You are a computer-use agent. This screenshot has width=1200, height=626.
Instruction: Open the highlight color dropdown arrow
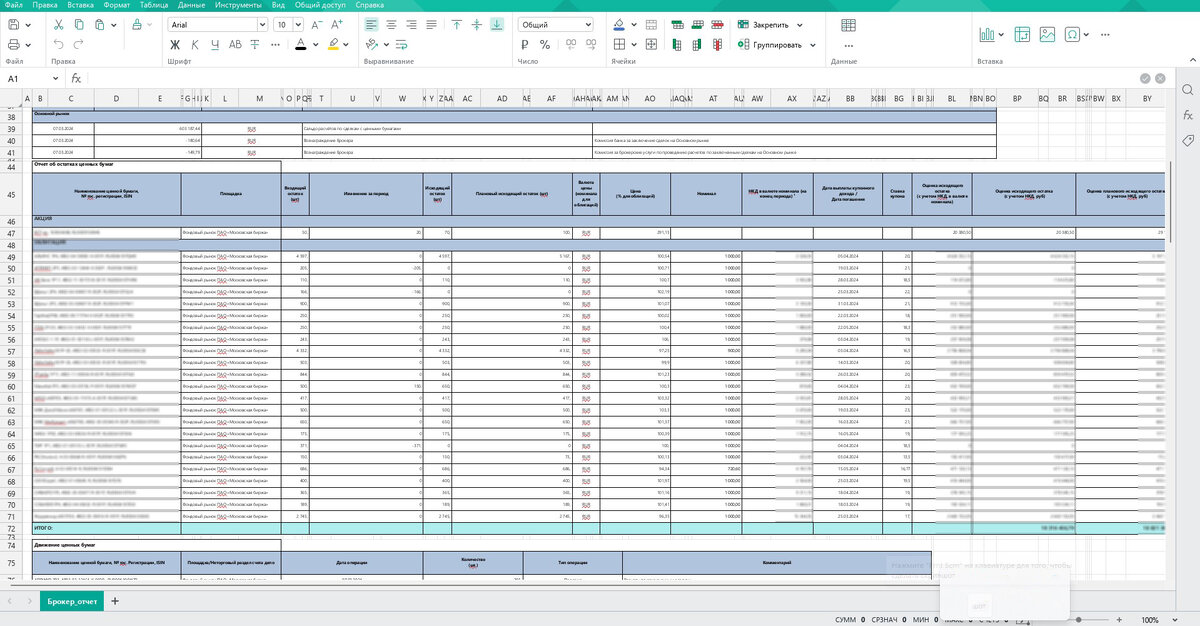point(347,44)
